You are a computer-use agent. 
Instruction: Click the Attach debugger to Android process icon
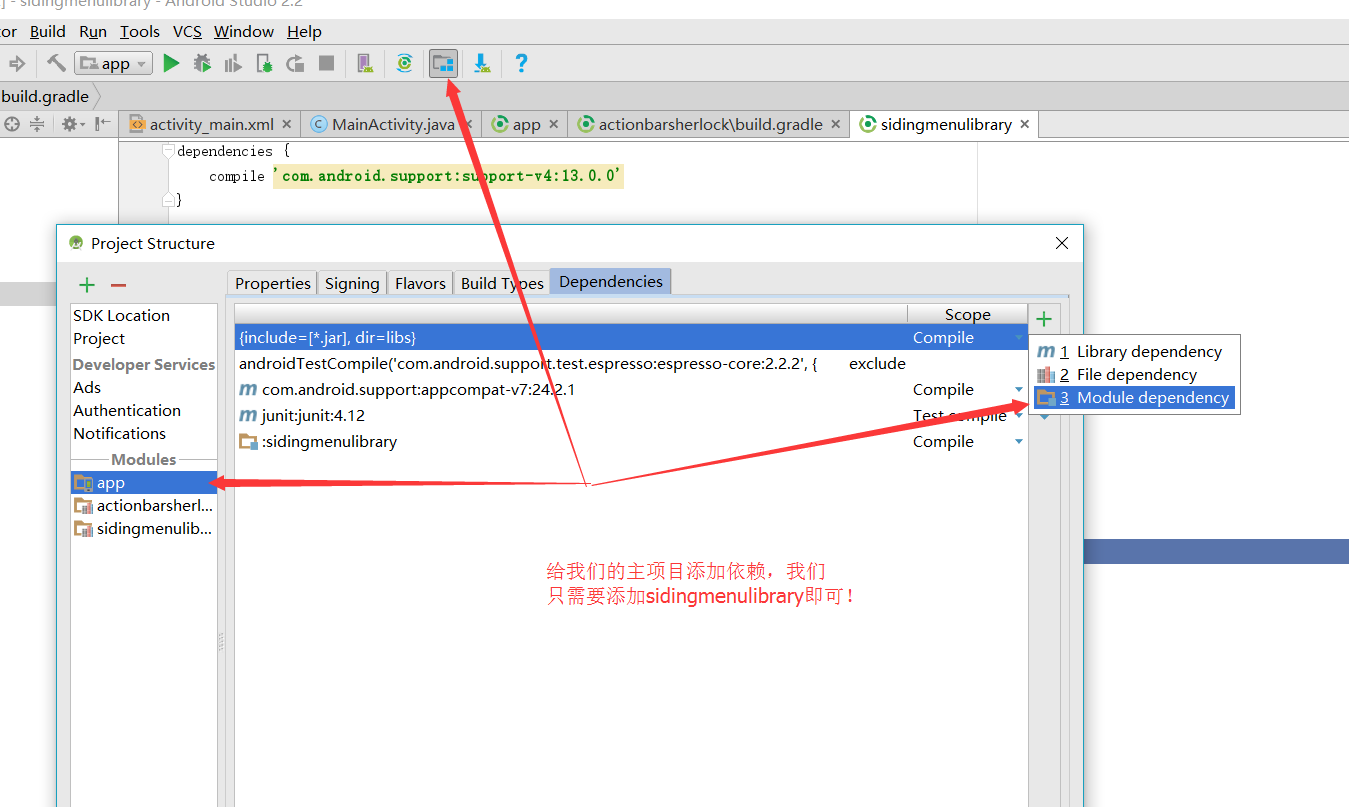click(264, 63)
